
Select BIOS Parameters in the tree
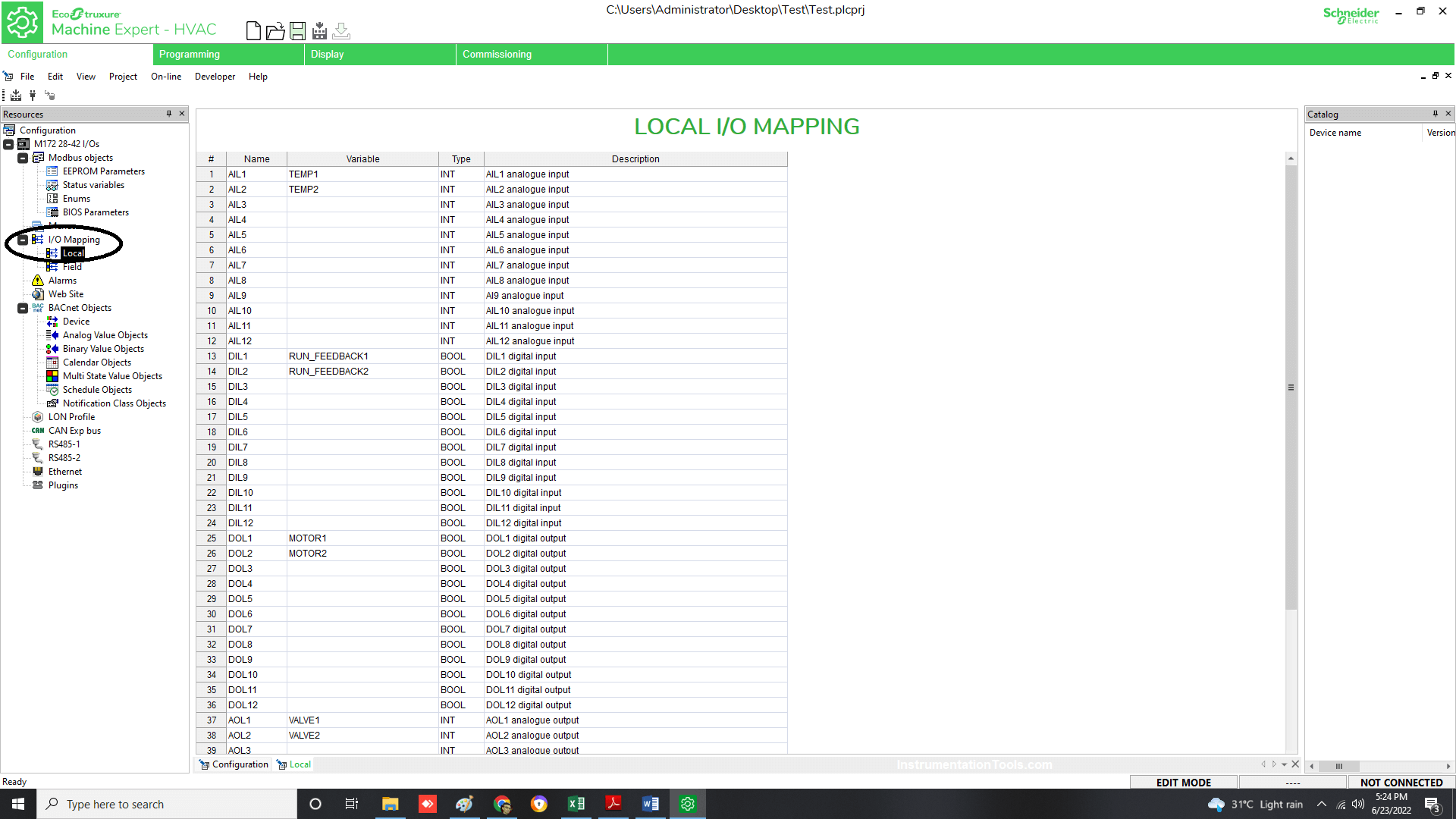pyautogui.click(x=96, y=212)
